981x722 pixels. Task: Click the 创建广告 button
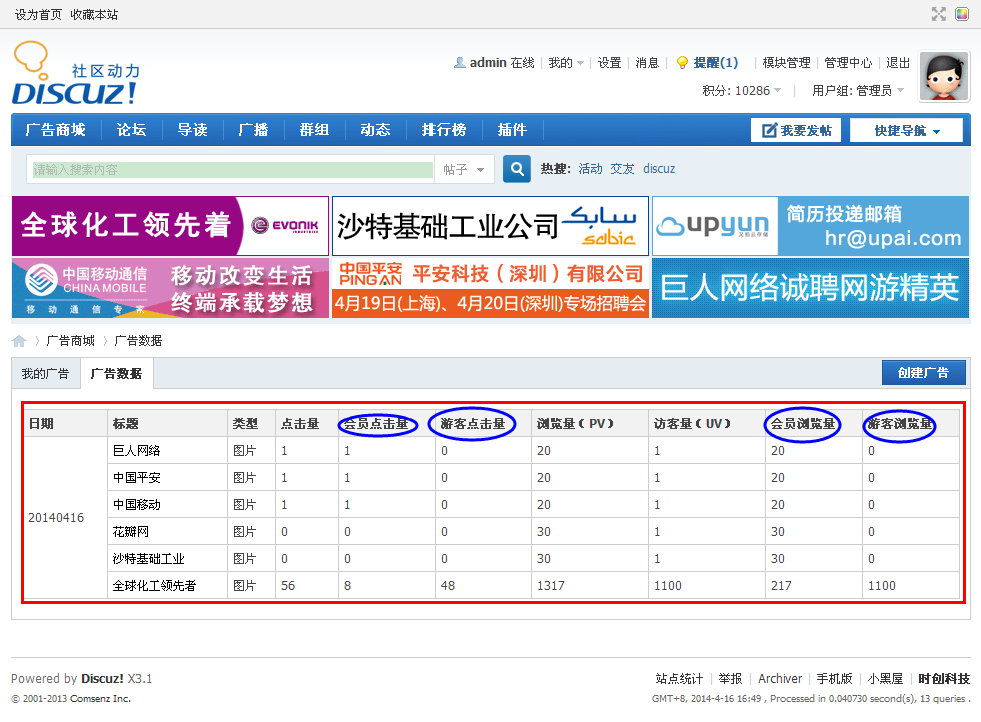tap(923, 373)
